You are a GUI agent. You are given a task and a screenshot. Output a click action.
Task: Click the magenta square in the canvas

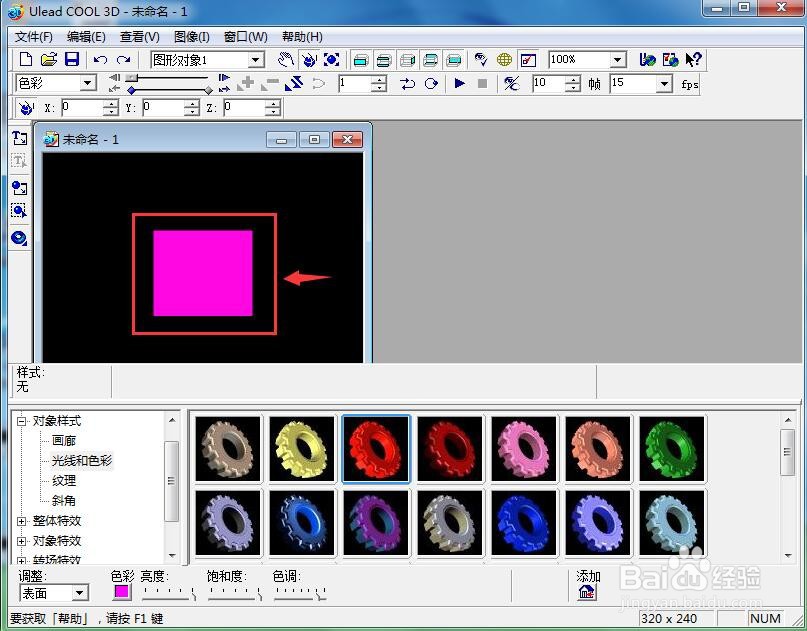tap(203, 273)
